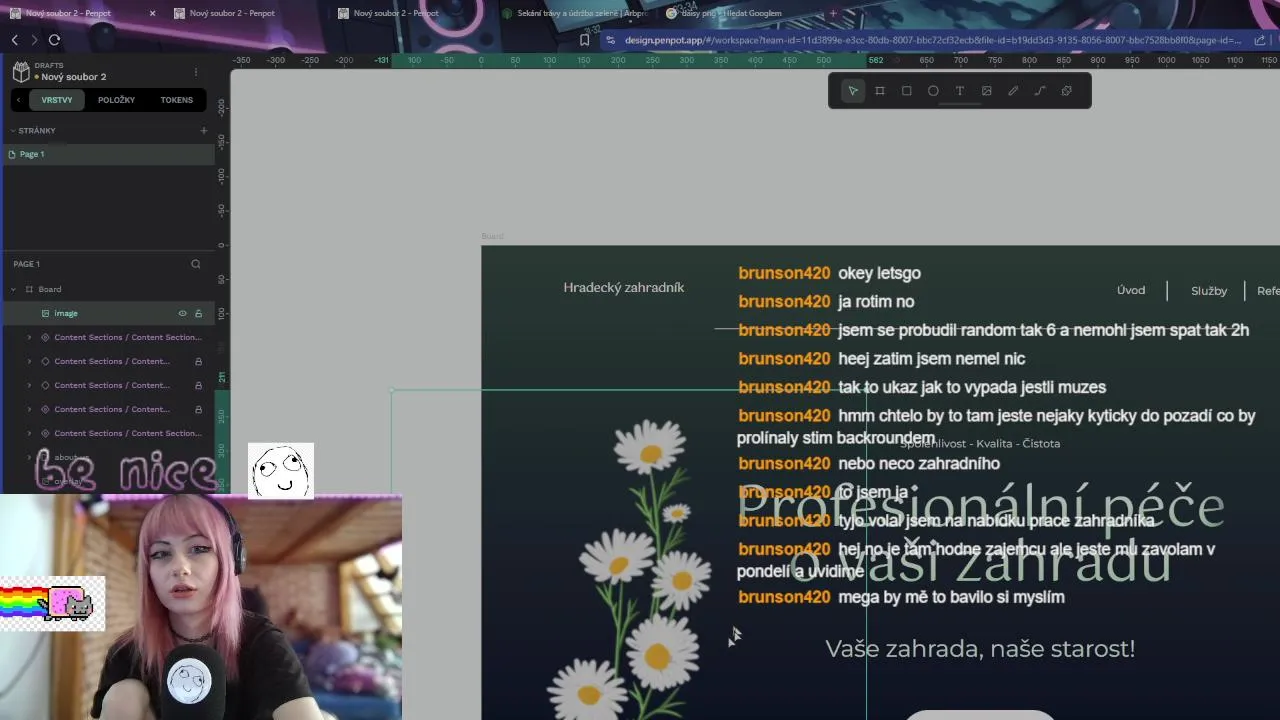Expand the second Content Sections layer

pyautogui.click(x=29, y=361)
